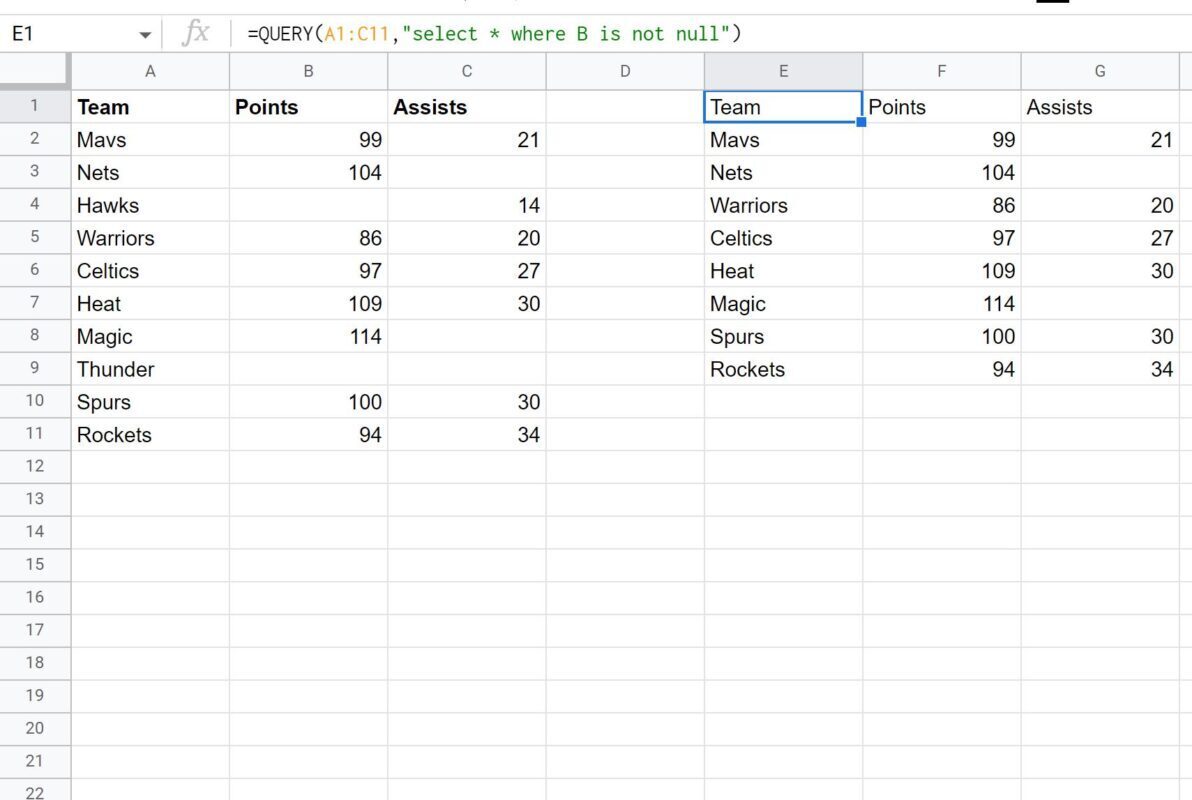Select the Rockets cell in column E

tap(783, 369)
